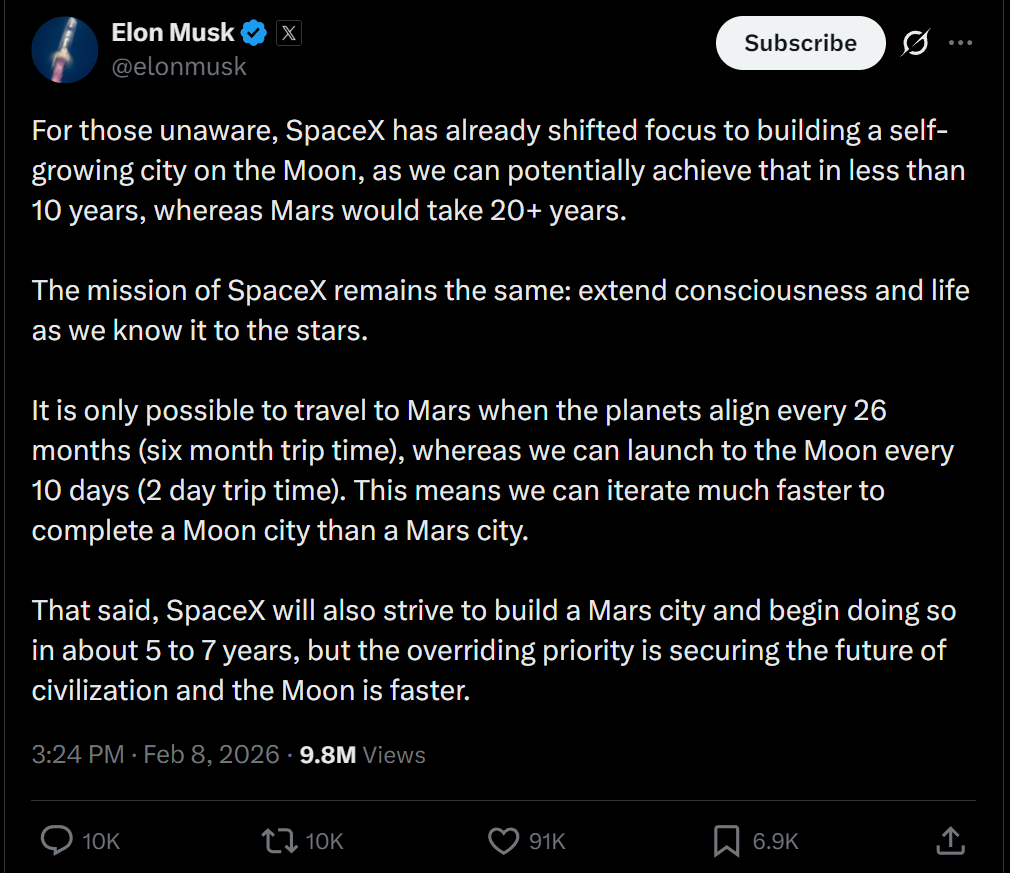Open the three-dot More options menu
Screen dimensions: 1010x873
click(960, 43)
